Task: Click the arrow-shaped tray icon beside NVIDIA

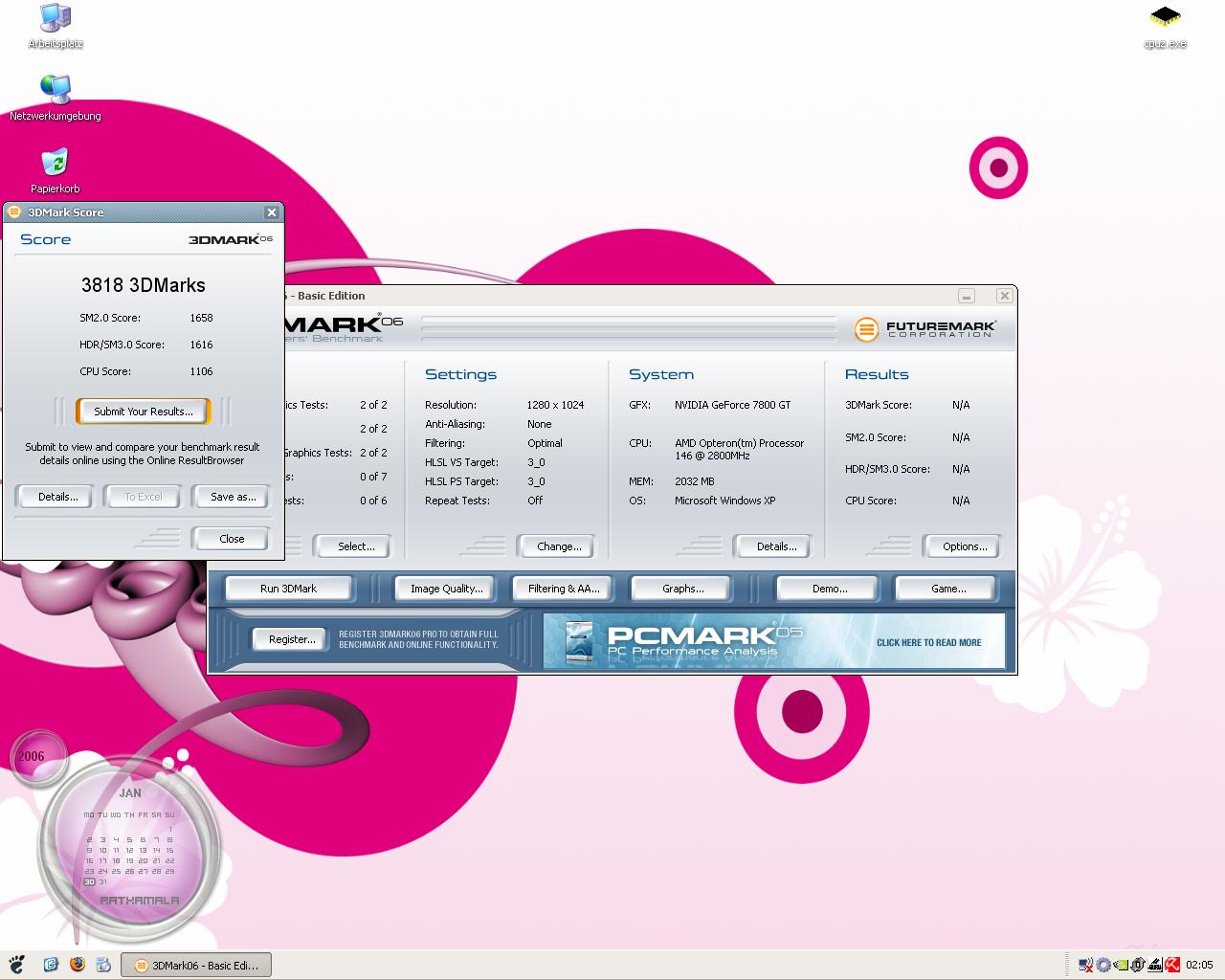Action: [1138, 965]
